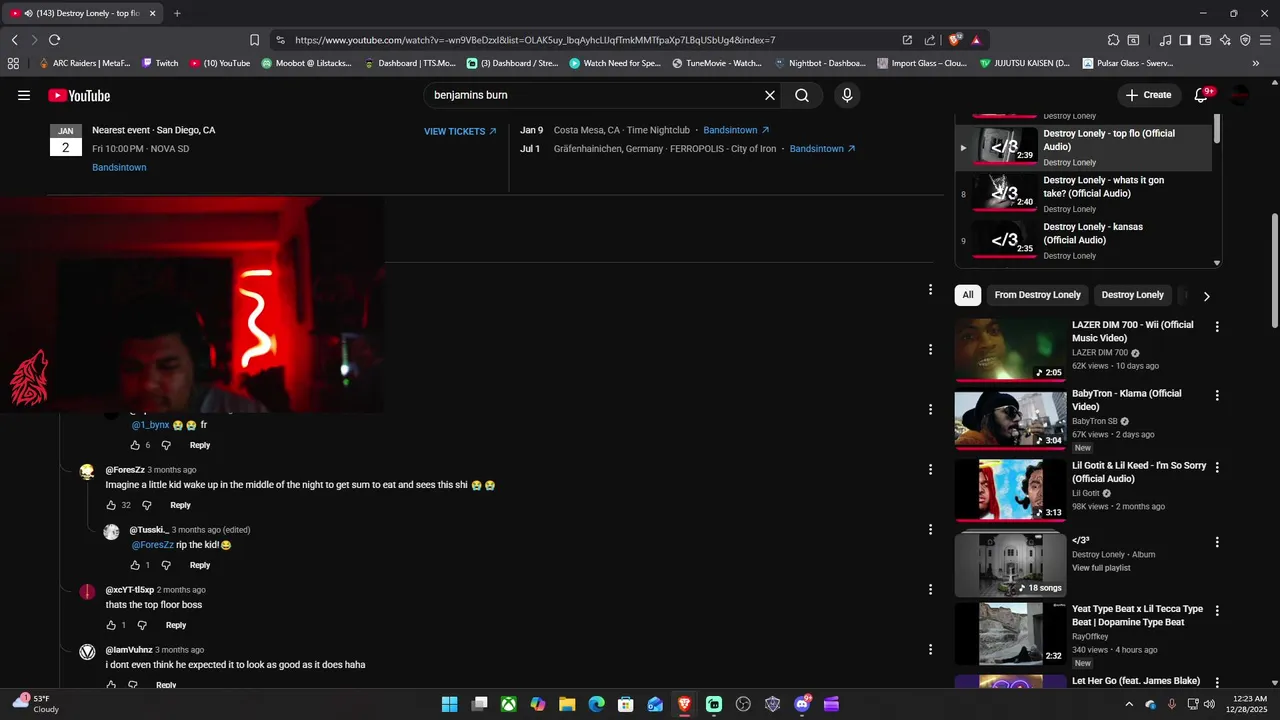This screenshot has height=720, width=1280.
Task: Open options for BabyTron Klama video
Action: pos(1217,395)
